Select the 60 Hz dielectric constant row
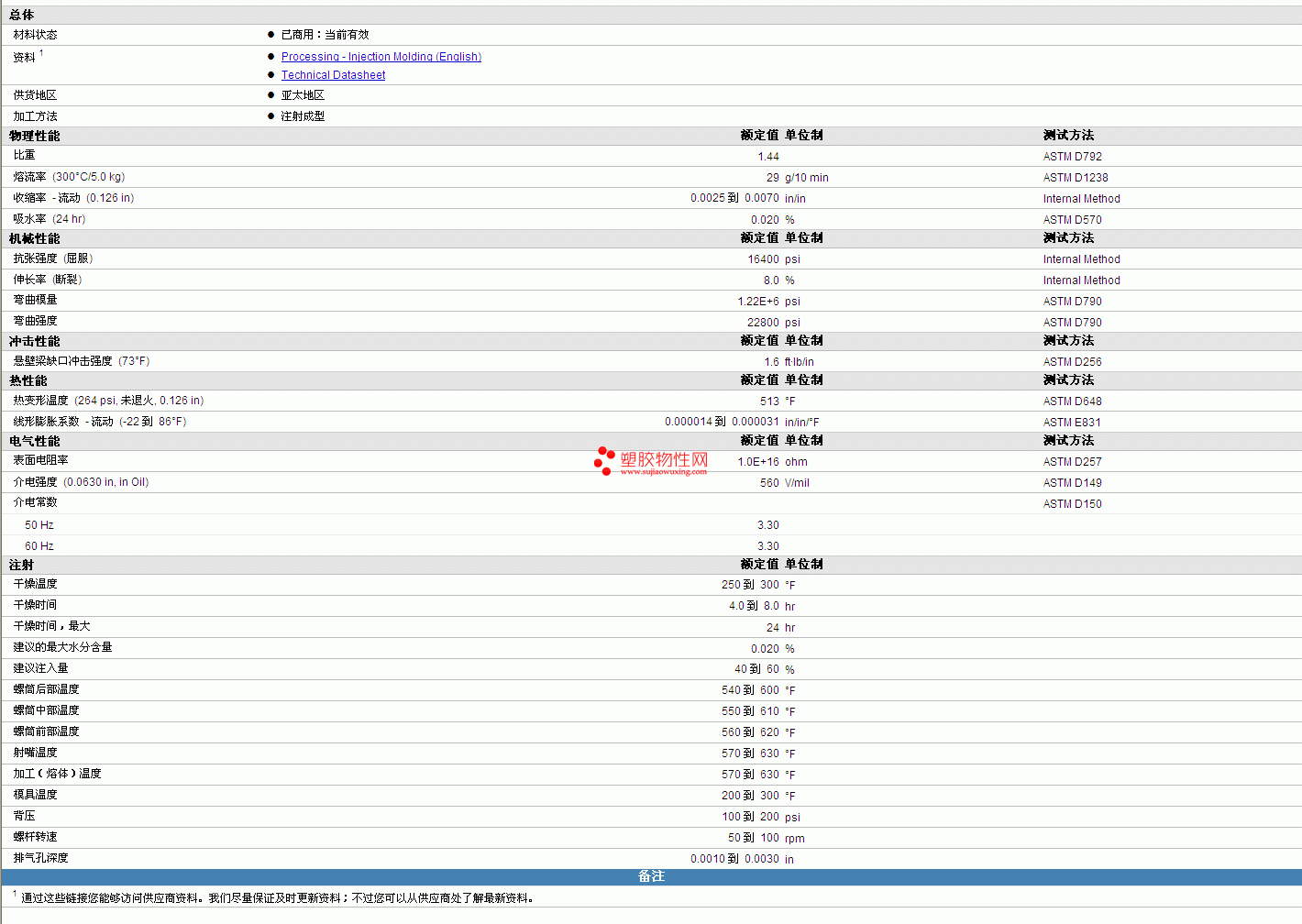Image resolution: width=1302 pixels, height=924 pixels. pyautogui.click(x=651, y=546)
